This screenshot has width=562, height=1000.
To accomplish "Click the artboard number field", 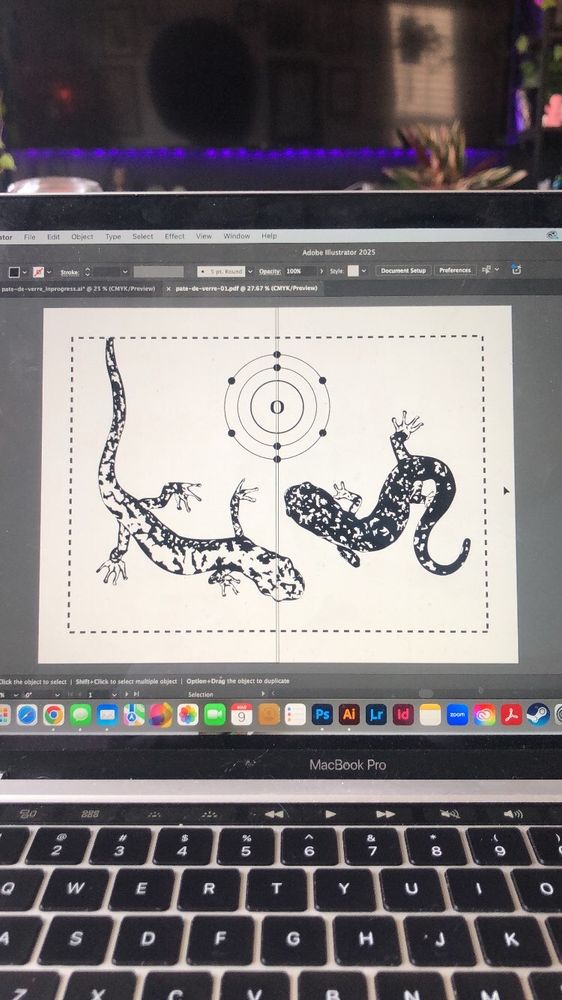I will [x=99, y=694].
